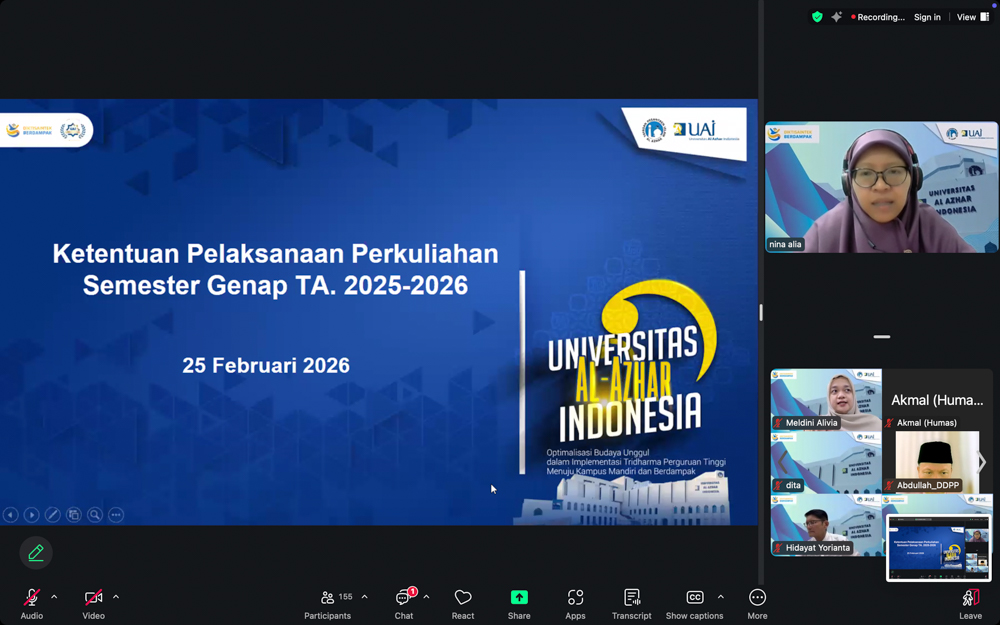Click the green annotate pencil button

pos(36,552)
